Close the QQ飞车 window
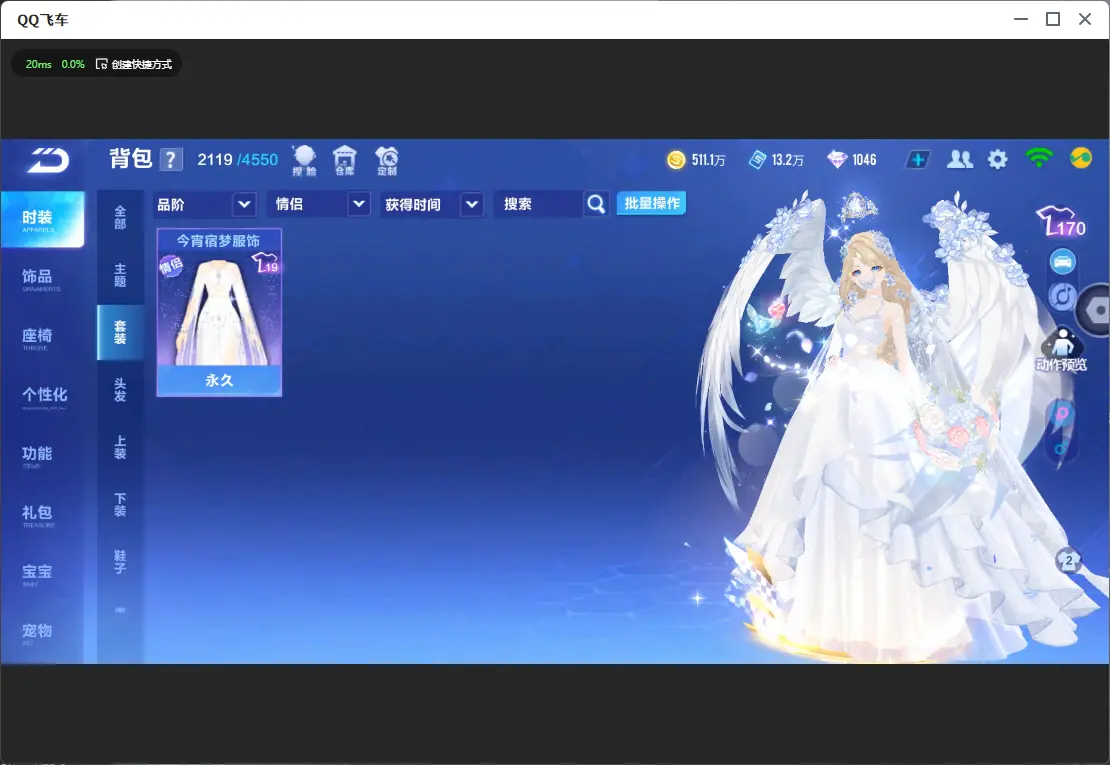The width and height of the screenshot is (1110, 765). coord(1085,19)
